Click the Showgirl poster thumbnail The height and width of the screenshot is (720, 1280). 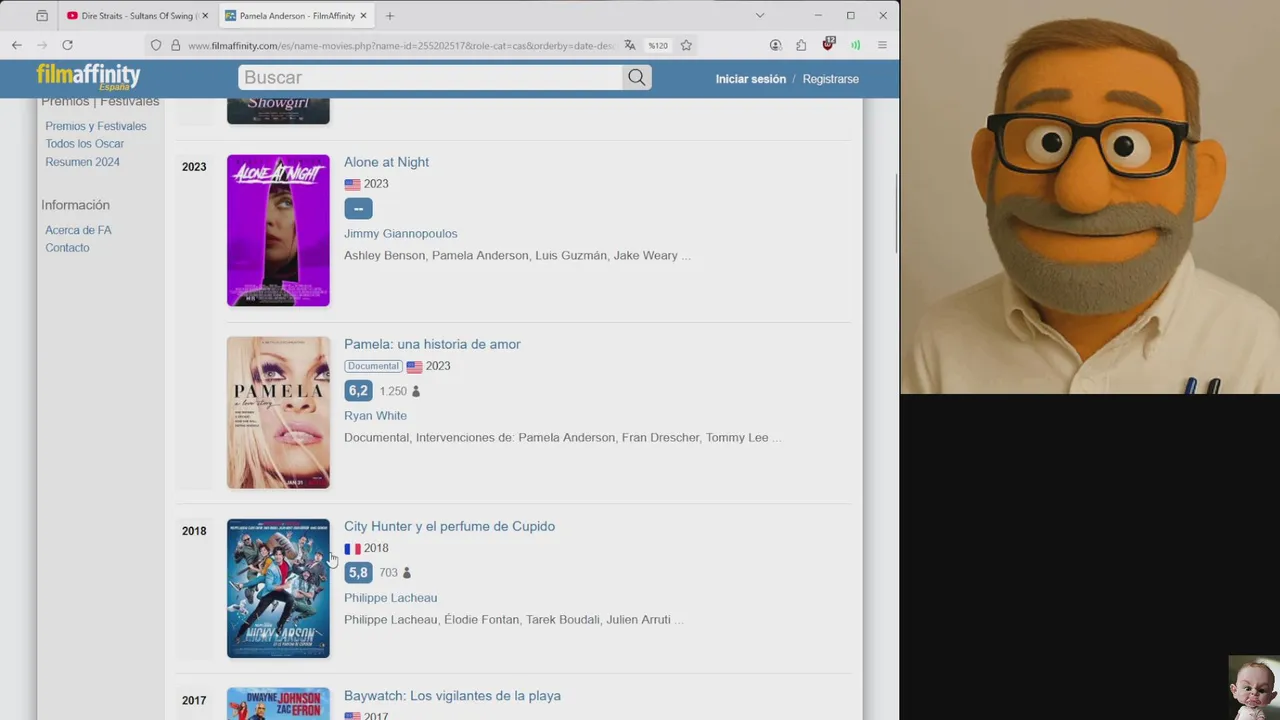click(278, 111)
